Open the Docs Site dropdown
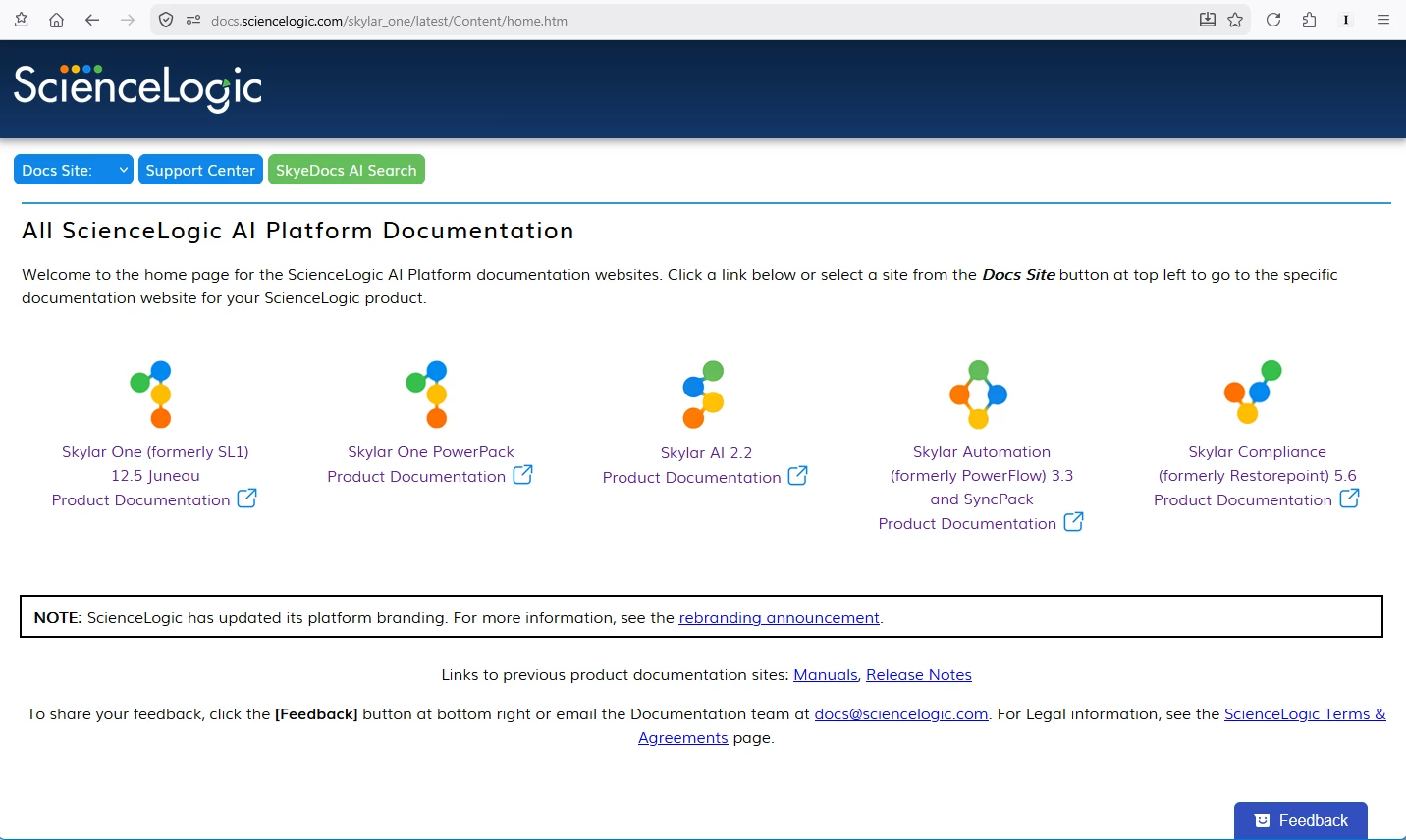This screenshot has height=840, width=1406. (73, 169)
